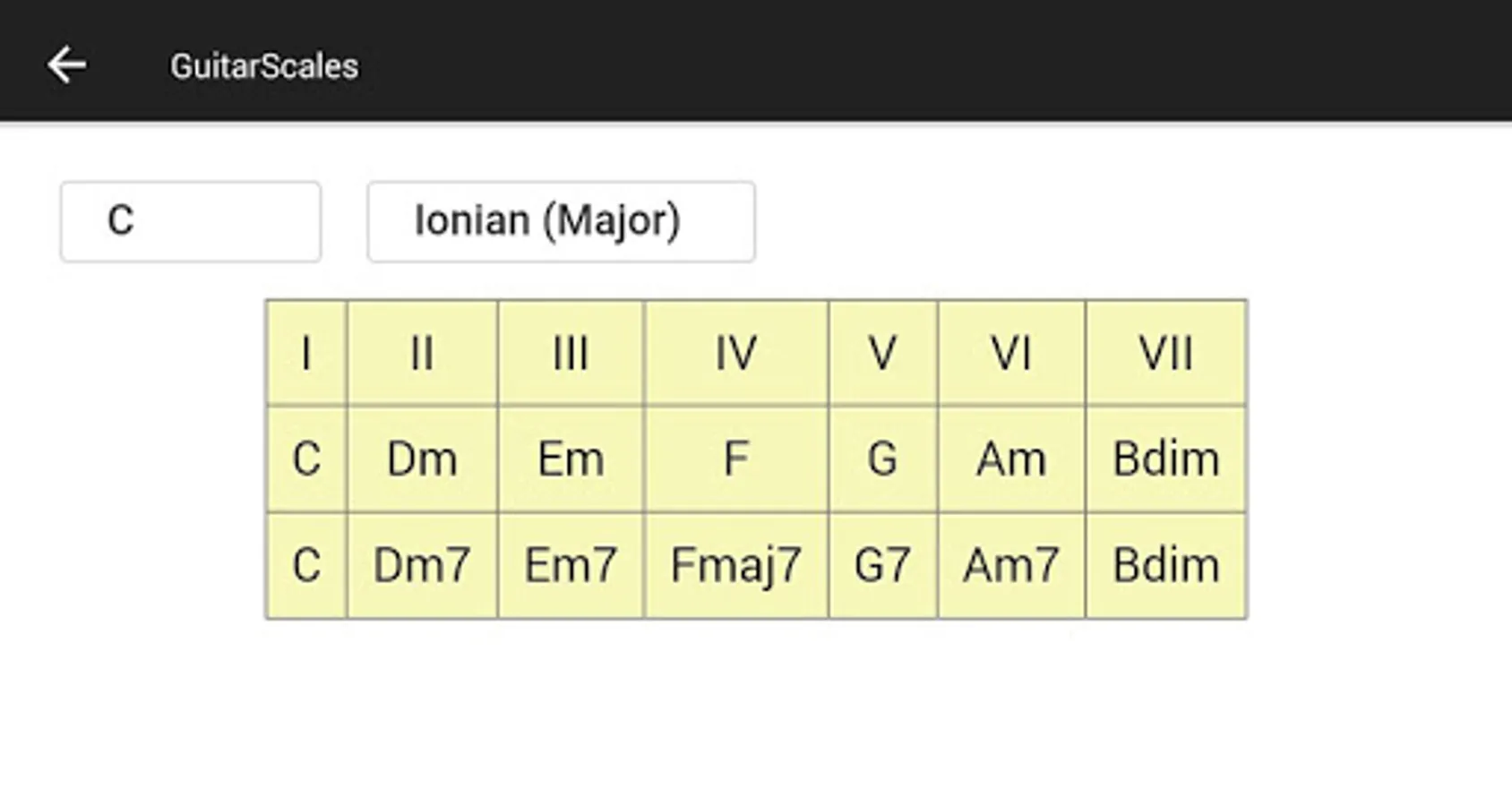Tap the II degree header cell
This screenshot has height=806, width=1512.
pyautogui.click(x=422, y=353)
